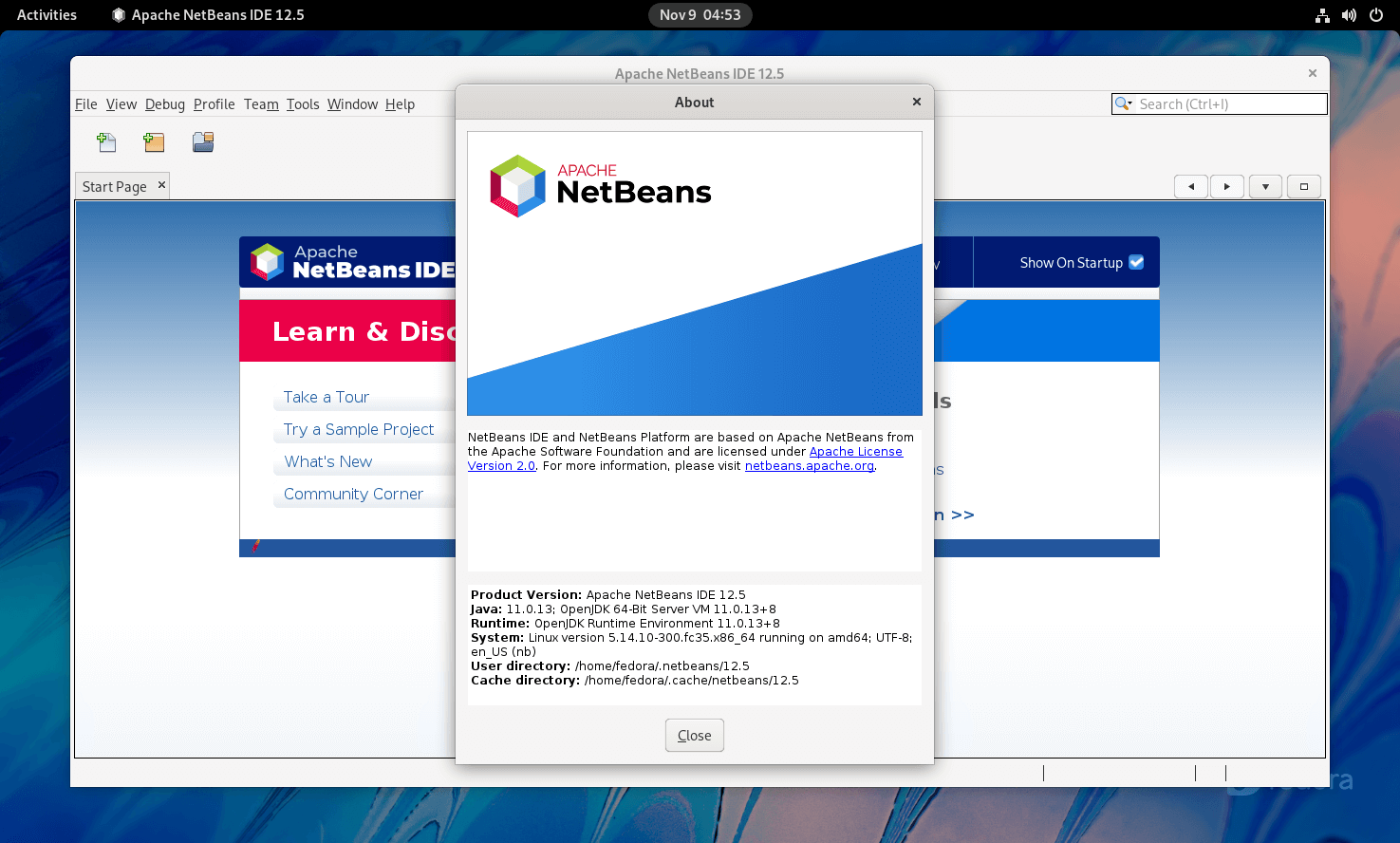The height and width of the screenshot is (843, 1400).
Task: Click the Community Corner link
Action: (353, 494)
